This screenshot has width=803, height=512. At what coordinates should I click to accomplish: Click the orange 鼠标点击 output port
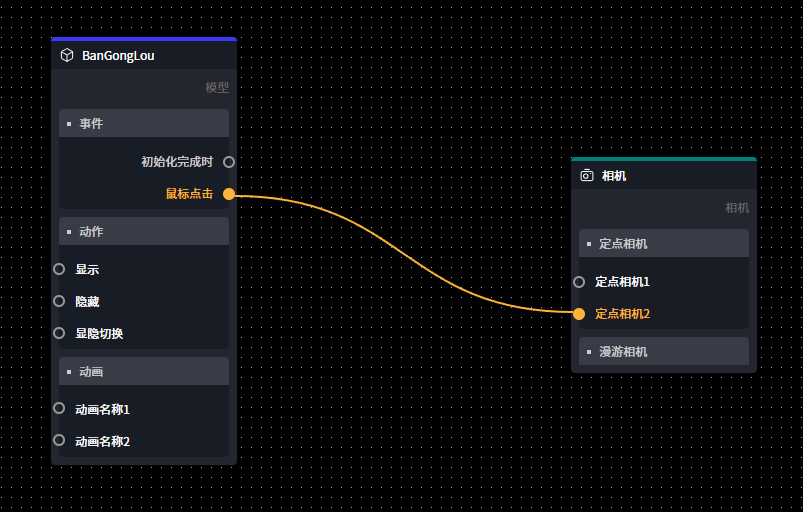229,194
